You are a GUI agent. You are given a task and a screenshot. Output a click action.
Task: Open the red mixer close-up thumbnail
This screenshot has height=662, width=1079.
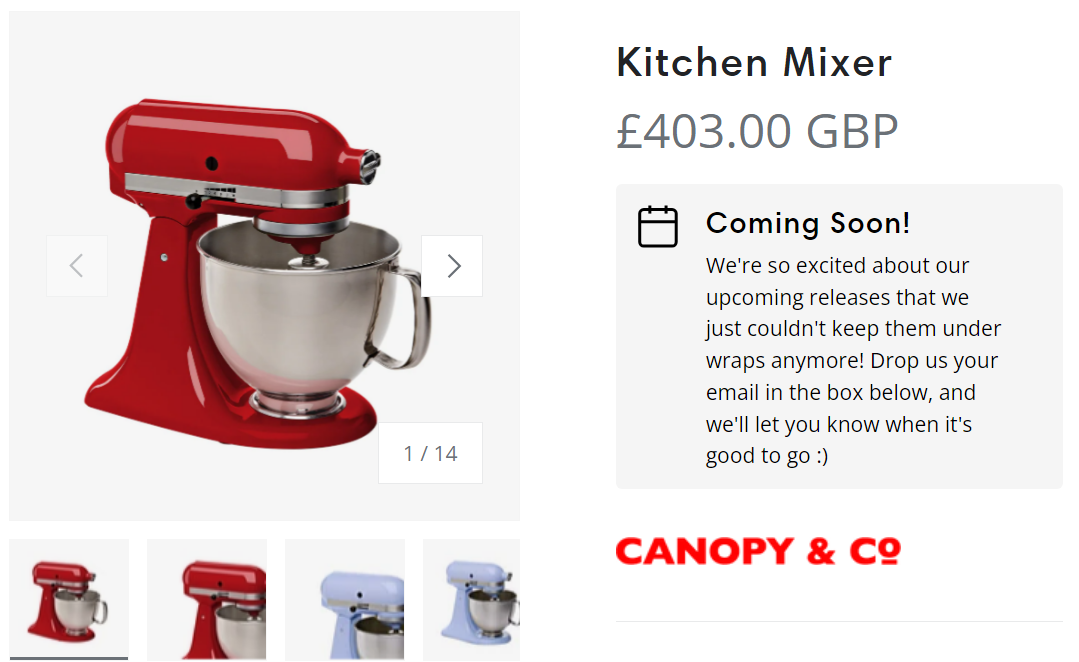click(206, 599)
